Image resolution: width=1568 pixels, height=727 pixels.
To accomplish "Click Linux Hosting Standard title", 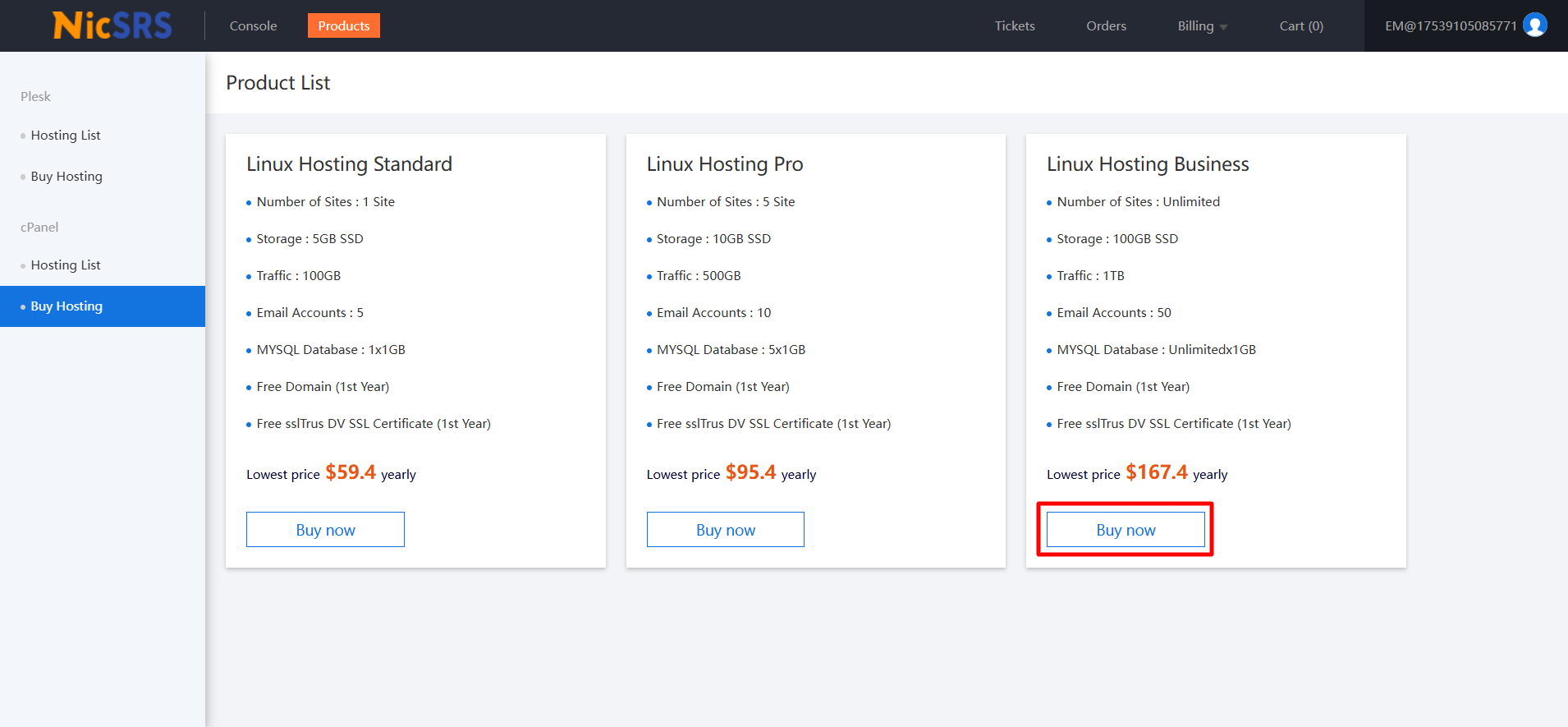I will [350, 164].
